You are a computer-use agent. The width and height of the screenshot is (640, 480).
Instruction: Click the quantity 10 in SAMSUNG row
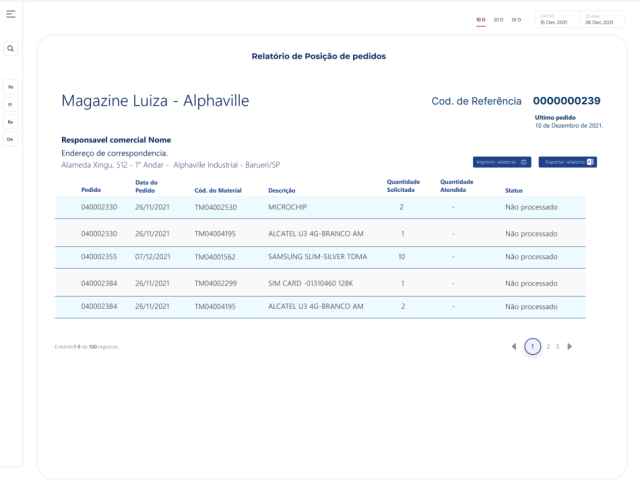(x=402, y=257)
